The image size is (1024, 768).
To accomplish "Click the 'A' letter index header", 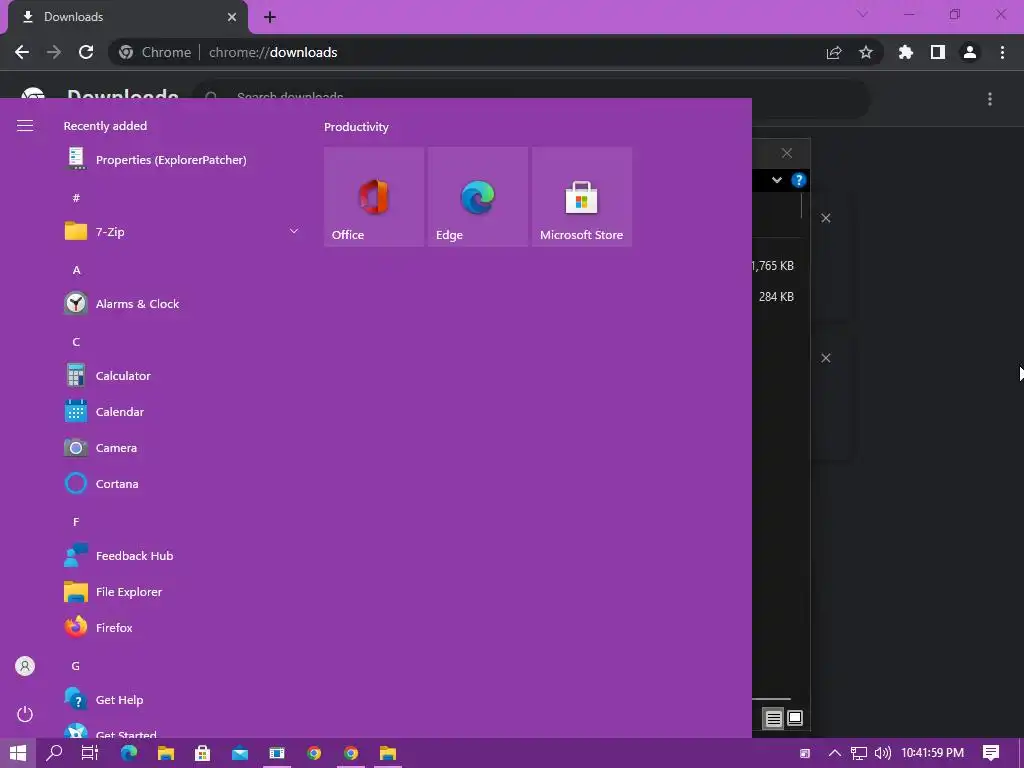I will click(x=76, y=270).
